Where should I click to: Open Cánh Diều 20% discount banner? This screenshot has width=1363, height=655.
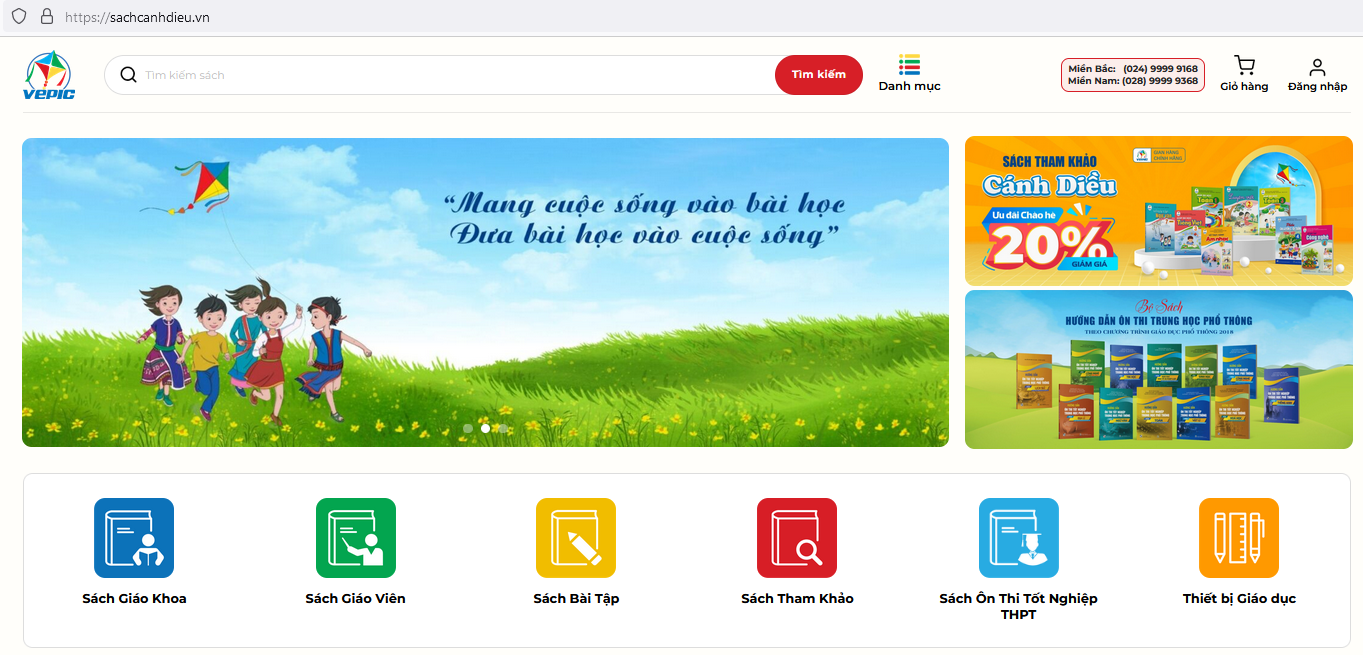click(x=1158, y=211)
